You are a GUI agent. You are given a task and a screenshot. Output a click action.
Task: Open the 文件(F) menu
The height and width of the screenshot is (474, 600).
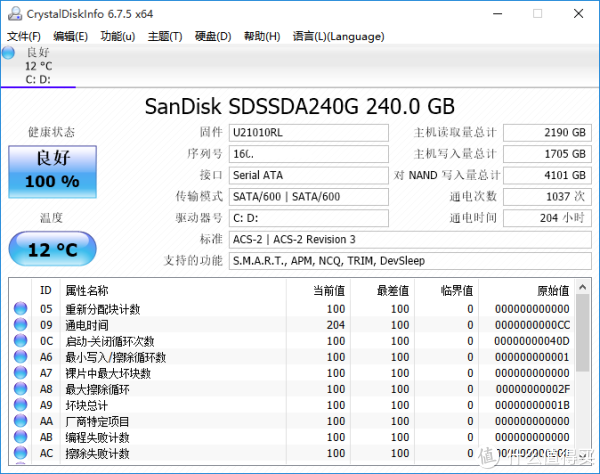24,36
